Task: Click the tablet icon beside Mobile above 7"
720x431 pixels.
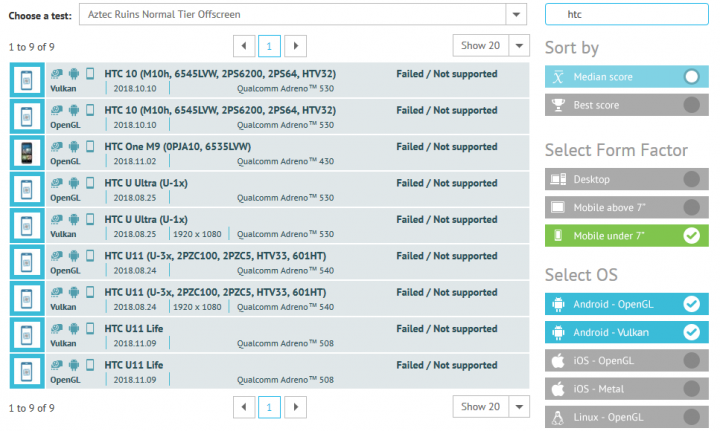Action: pyautogui.click(x=558, y=207)
